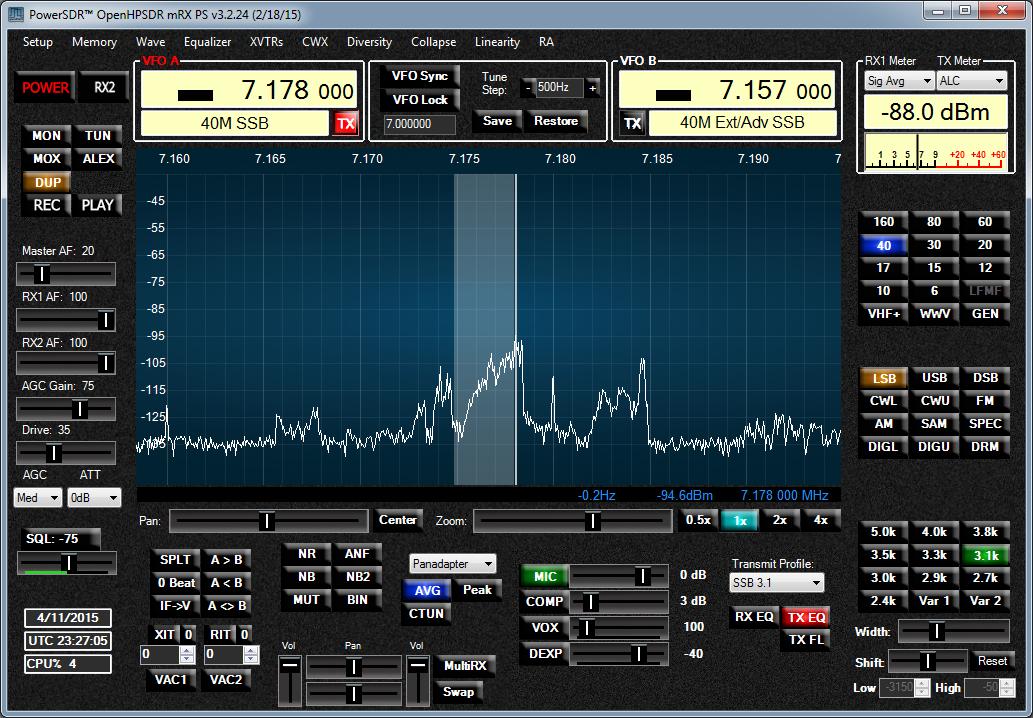Set zoom to 4x

pos(820,520)
